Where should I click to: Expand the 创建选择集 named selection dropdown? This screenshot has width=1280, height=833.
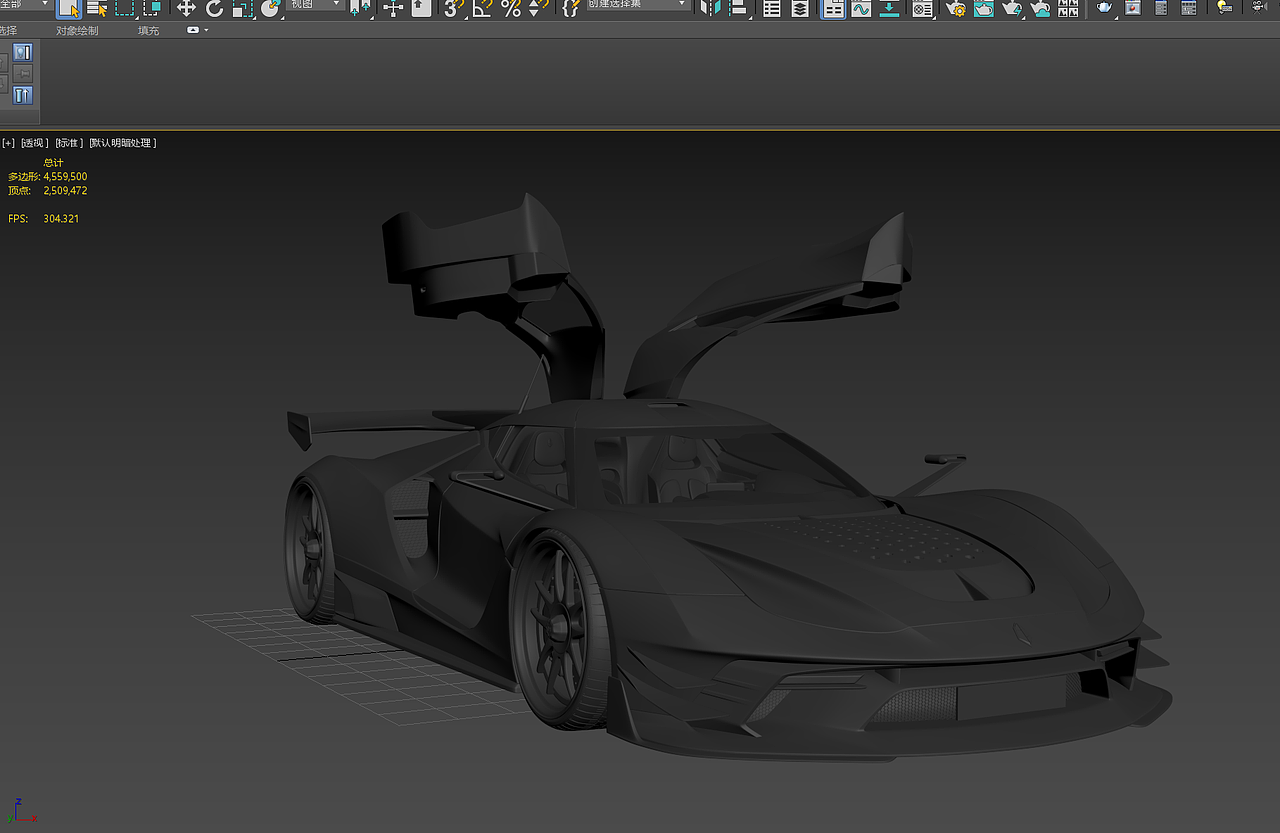coord(638,4)
